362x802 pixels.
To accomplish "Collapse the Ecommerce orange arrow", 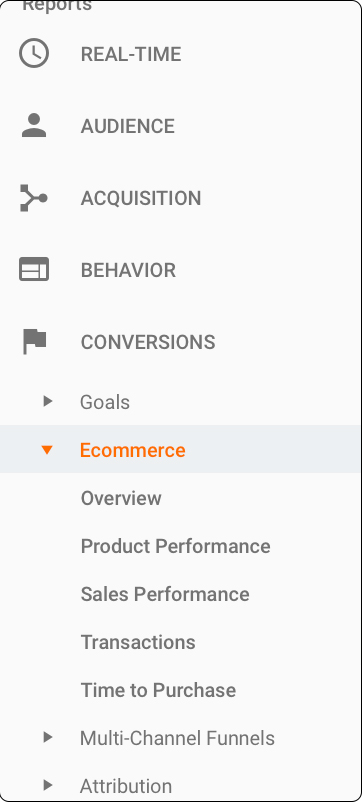I will pyautogui.click(x=47, y=450).
